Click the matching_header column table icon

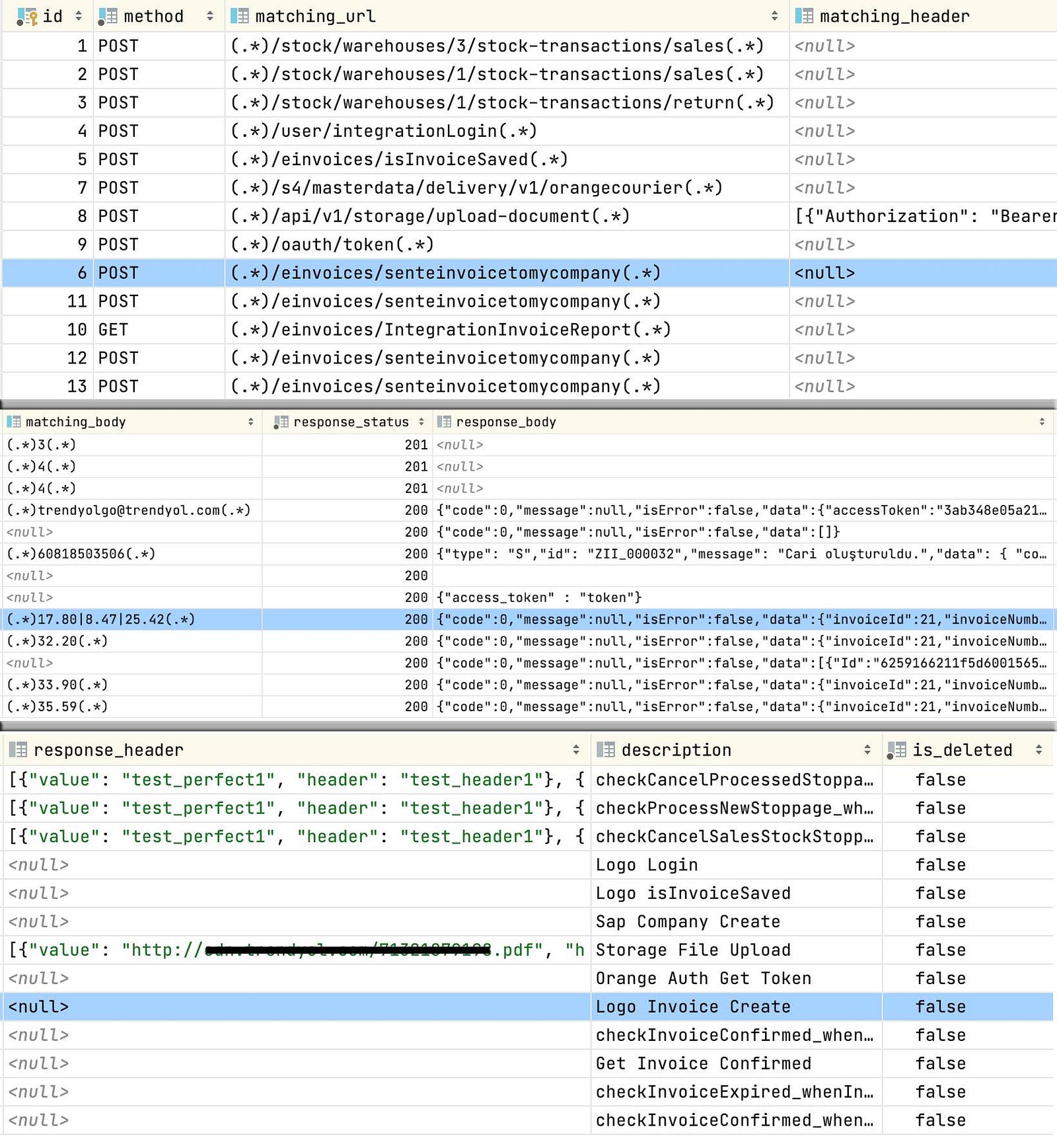pos(804,16)
